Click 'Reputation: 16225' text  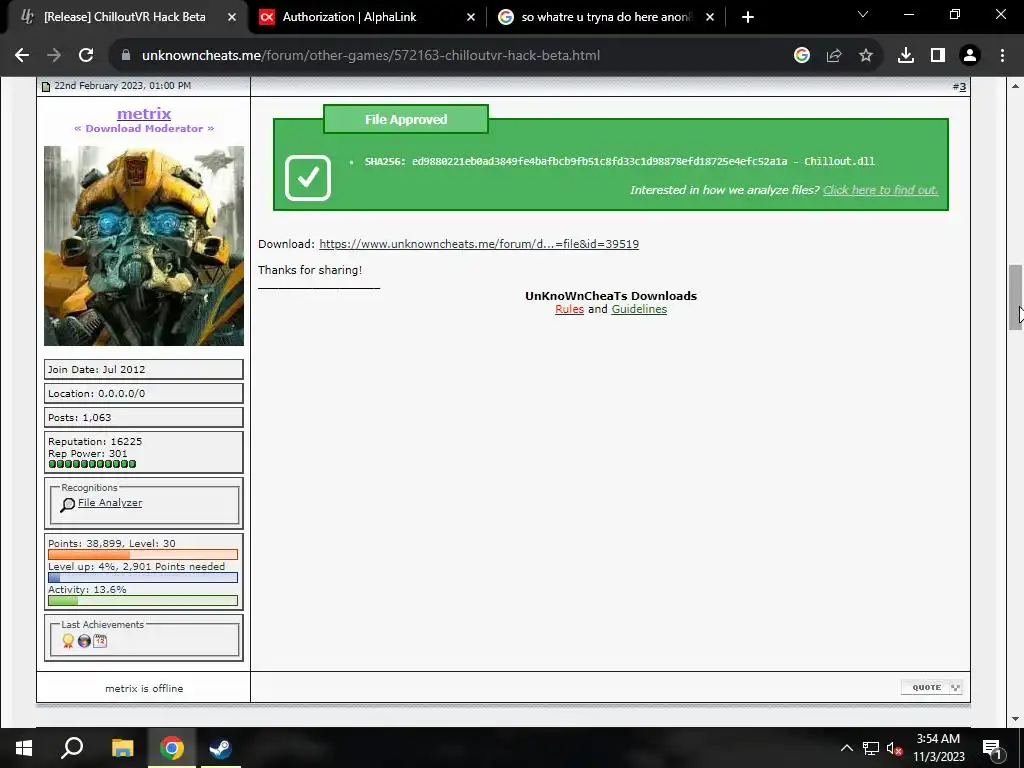pos(95,441)
